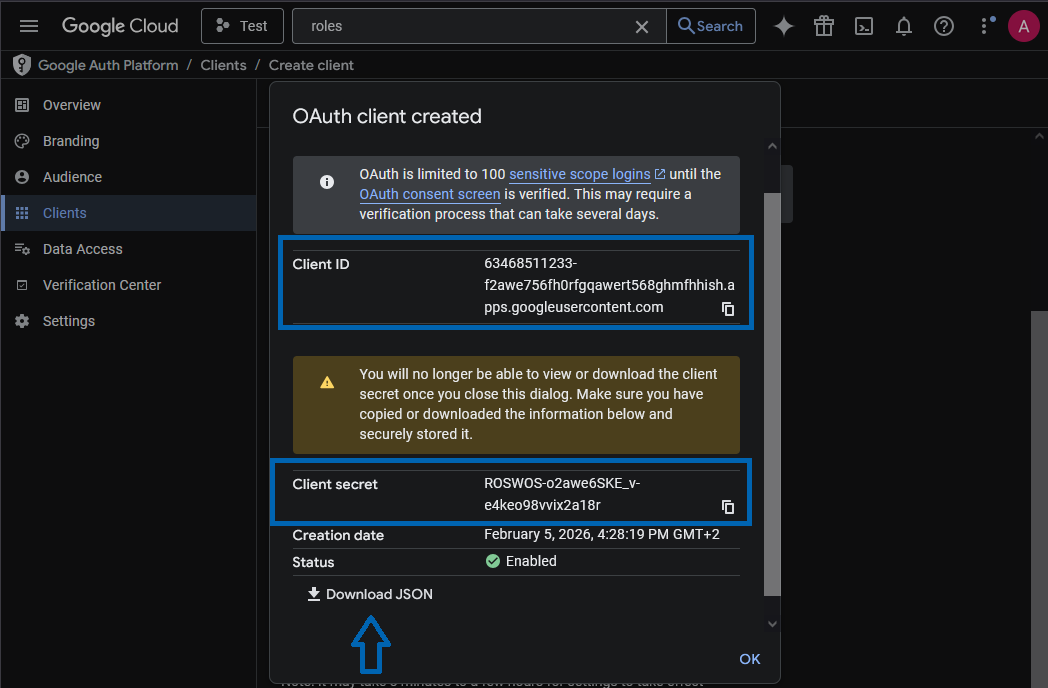Image resolution: width=1048 pixels, height=688 pixels.
Task: Open the Branding sidebar section
Action: tap(71, 141)
